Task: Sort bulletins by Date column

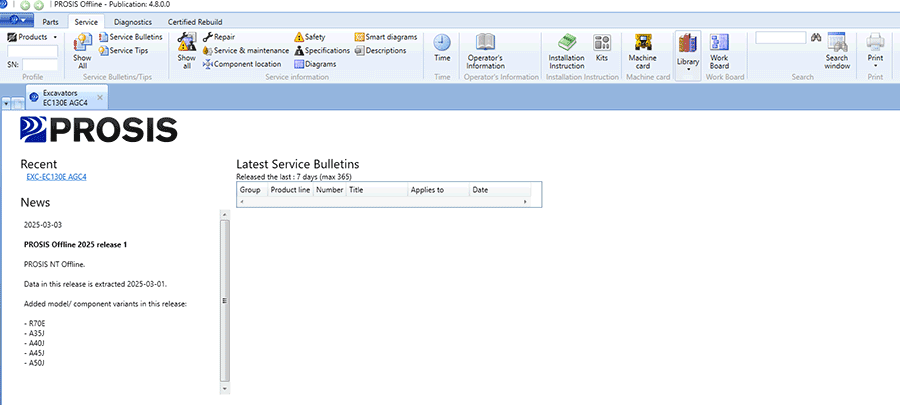Action: (500, 190)
